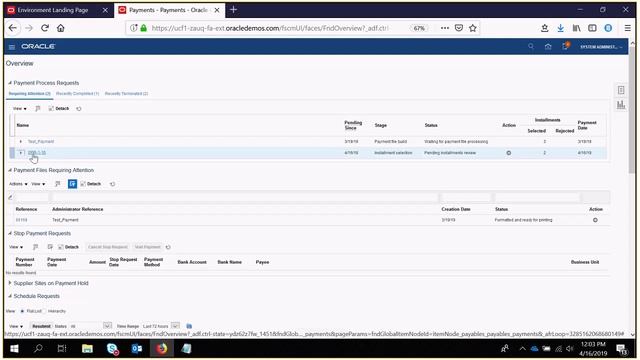Bookmark this page with star icon

tap(473, 28)
